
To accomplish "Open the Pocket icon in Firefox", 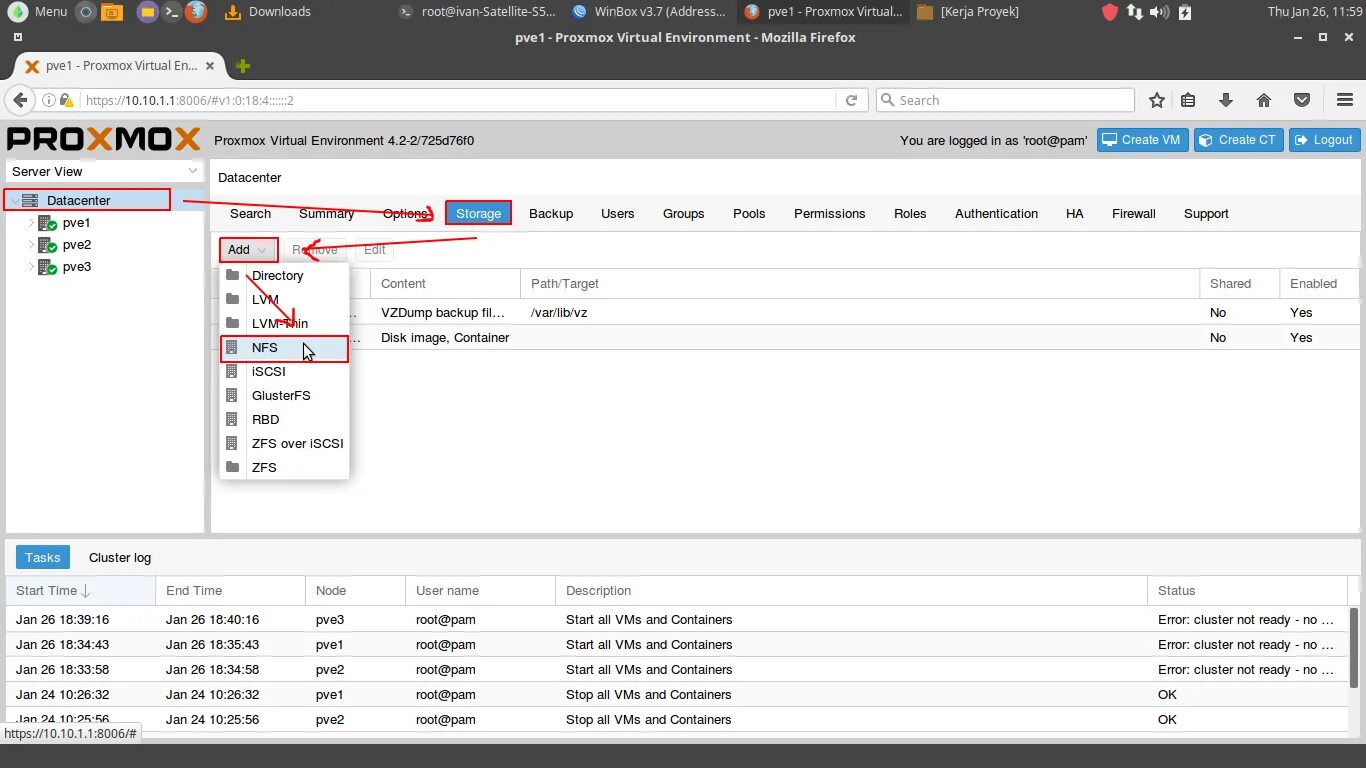I will 1302,100.
